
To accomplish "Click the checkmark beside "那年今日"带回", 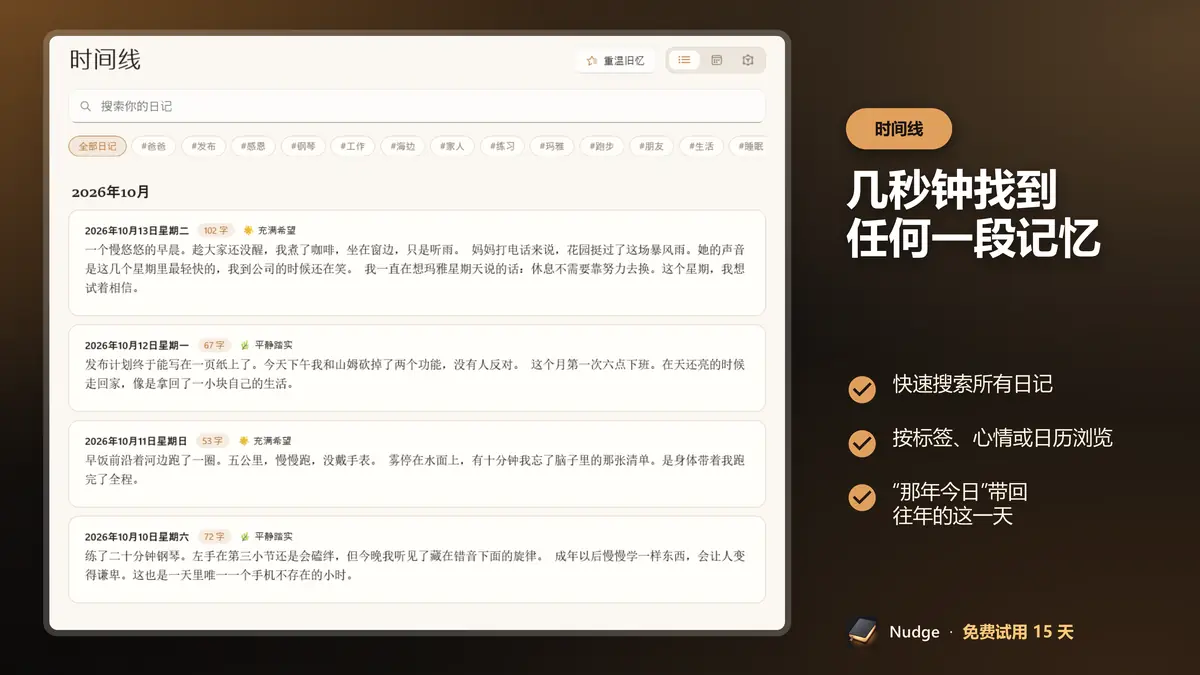I will click(862, 497).
